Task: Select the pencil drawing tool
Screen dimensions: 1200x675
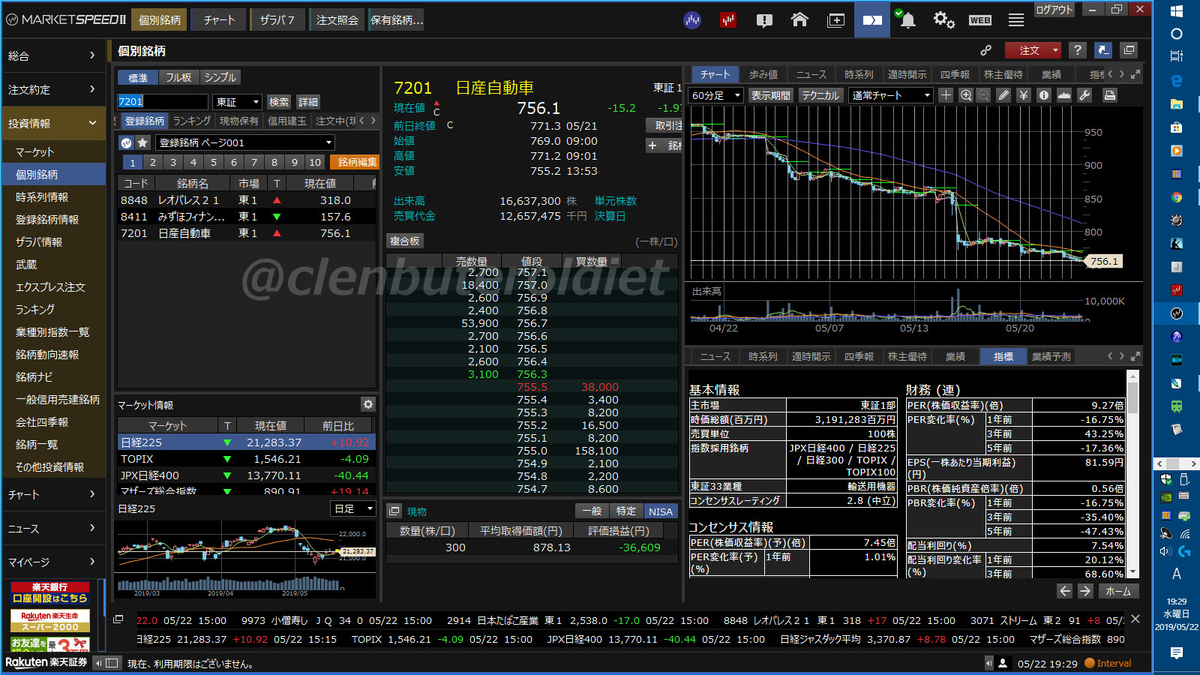Action: tap(1005, 95)
